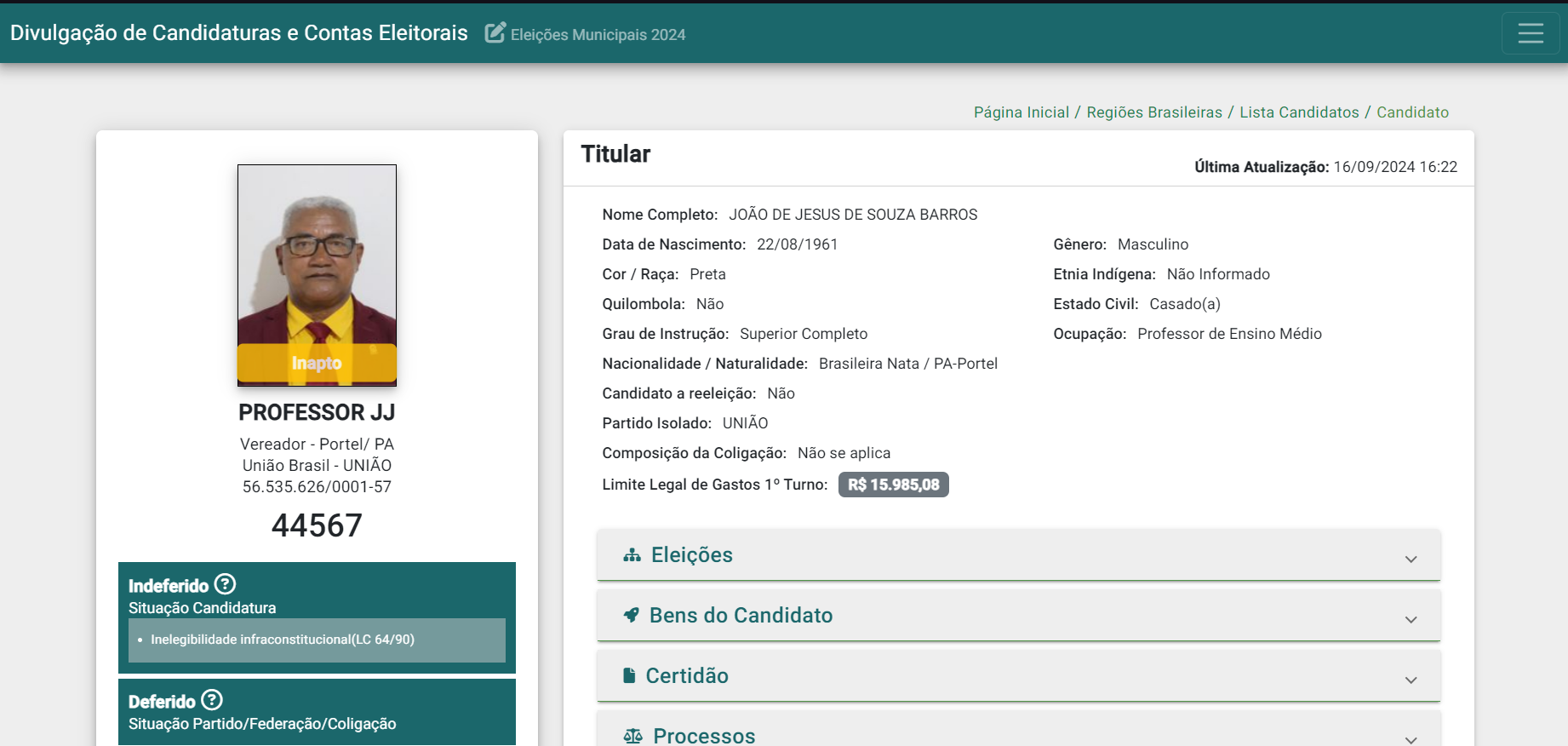Click the help icon next to Deferido

click(x=212, y=700)
